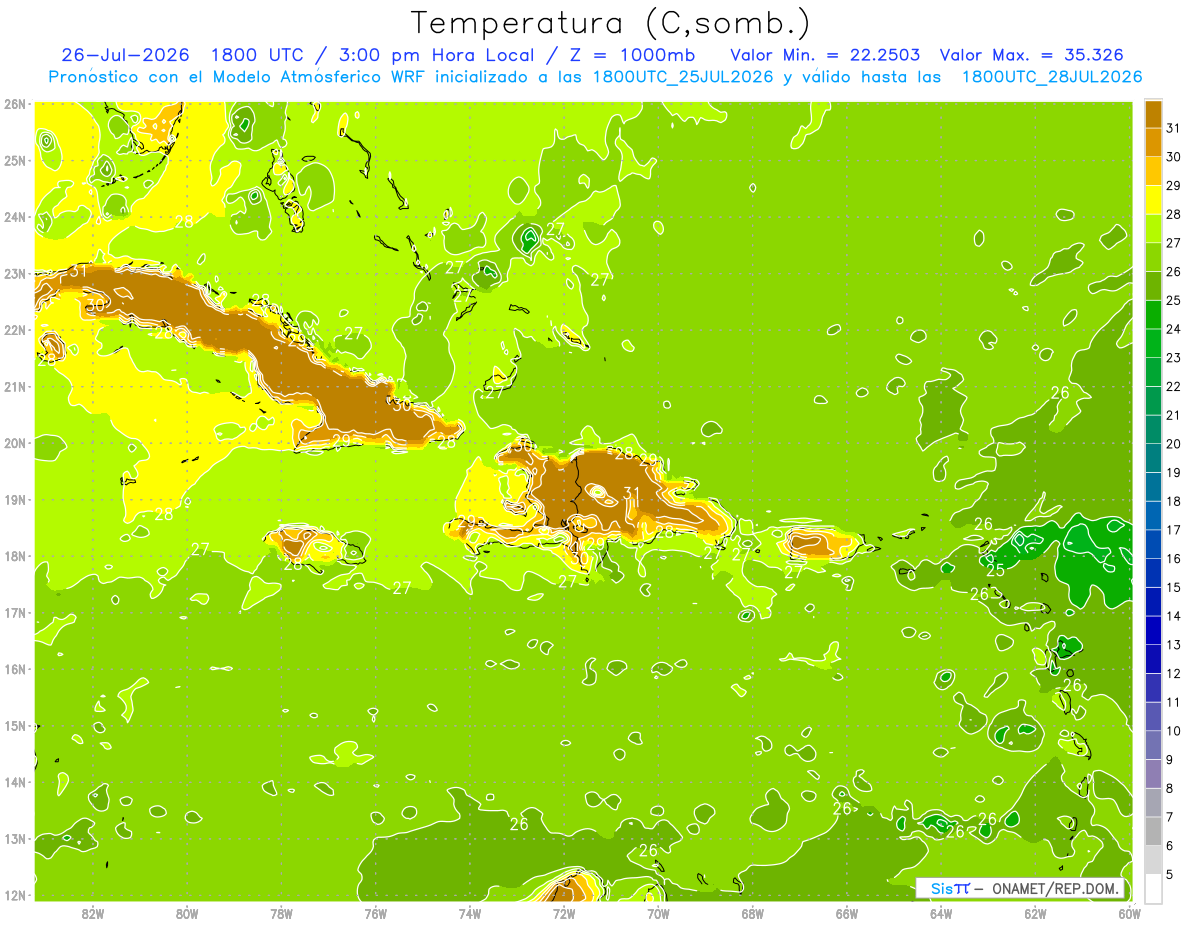Viewport: 1200px width, 927px height.
Task: Click the "31" label on color scale
Action: (x=1173, y=128)
